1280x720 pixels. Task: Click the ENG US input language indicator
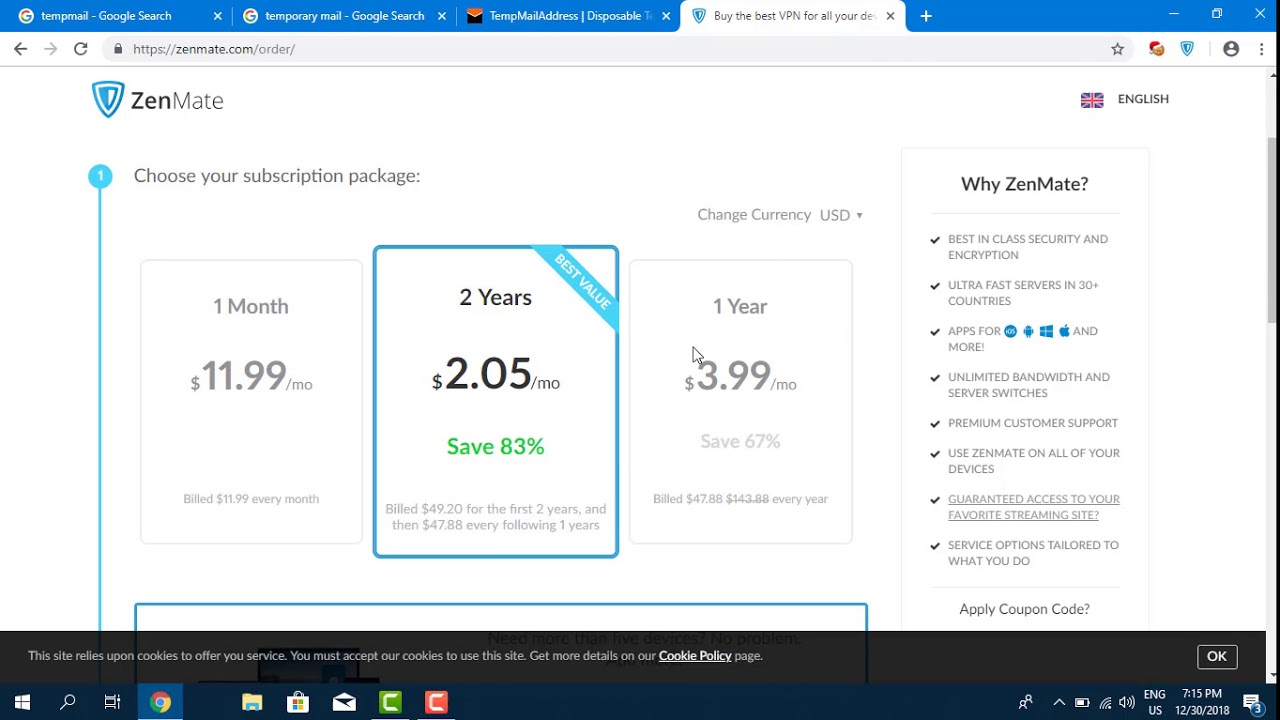click(x=1154, y=702)
